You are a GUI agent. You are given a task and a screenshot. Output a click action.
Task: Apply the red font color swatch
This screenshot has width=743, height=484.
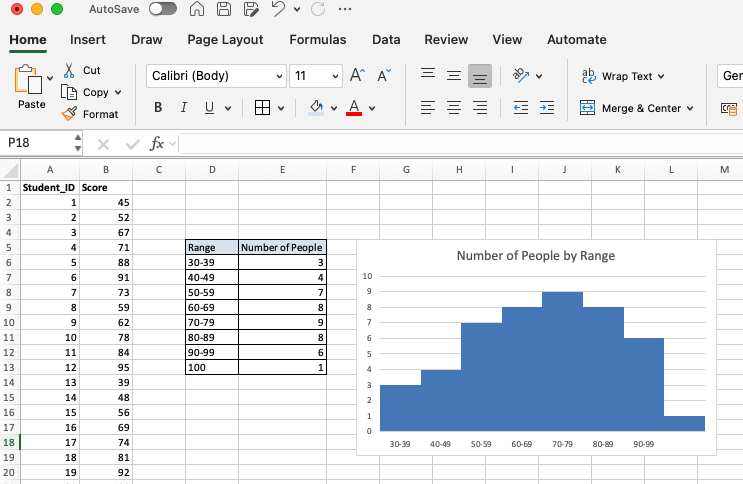coord(353,108)
